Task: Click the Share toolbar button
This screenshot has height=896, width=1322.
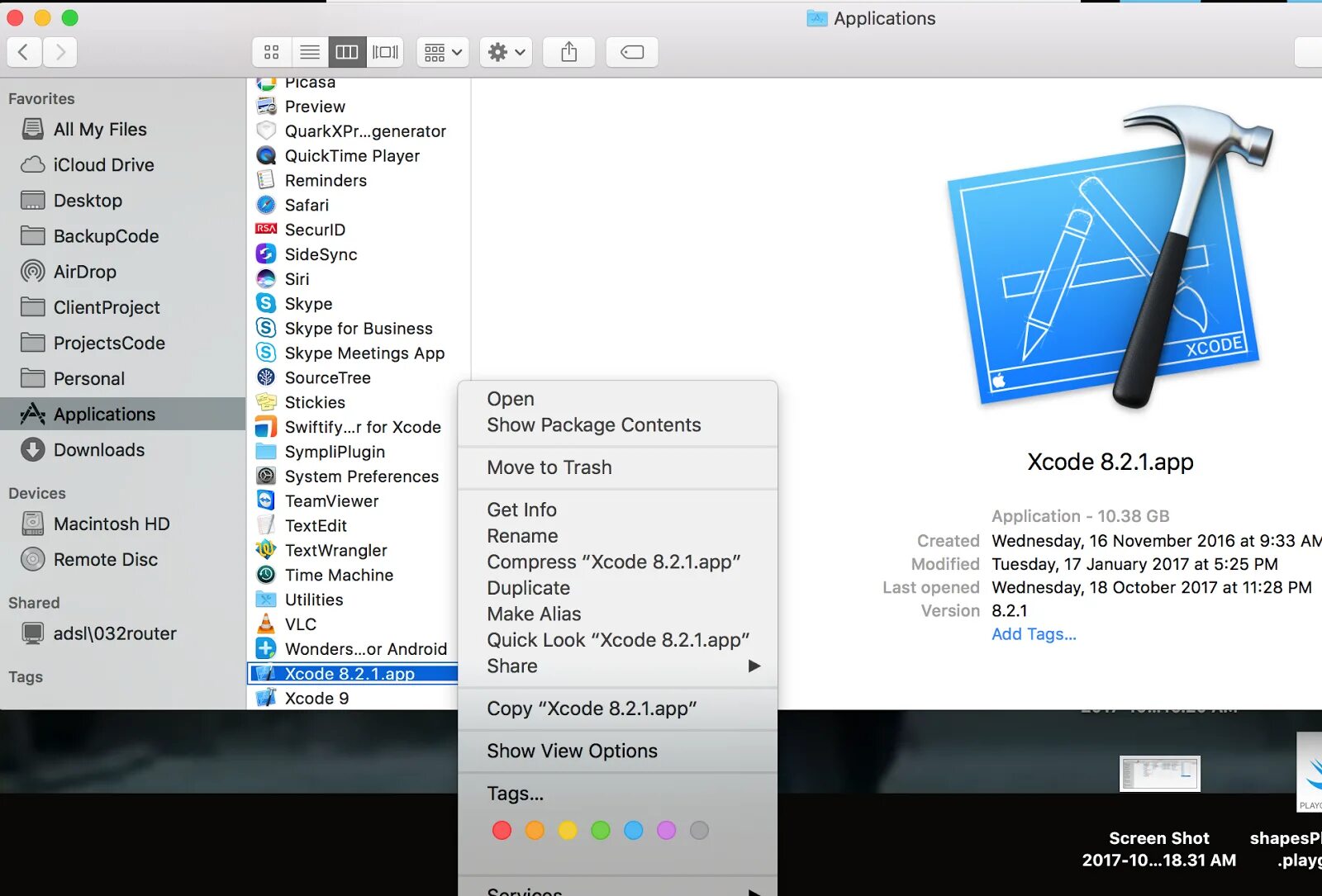Action: click(x=568, y=52)
